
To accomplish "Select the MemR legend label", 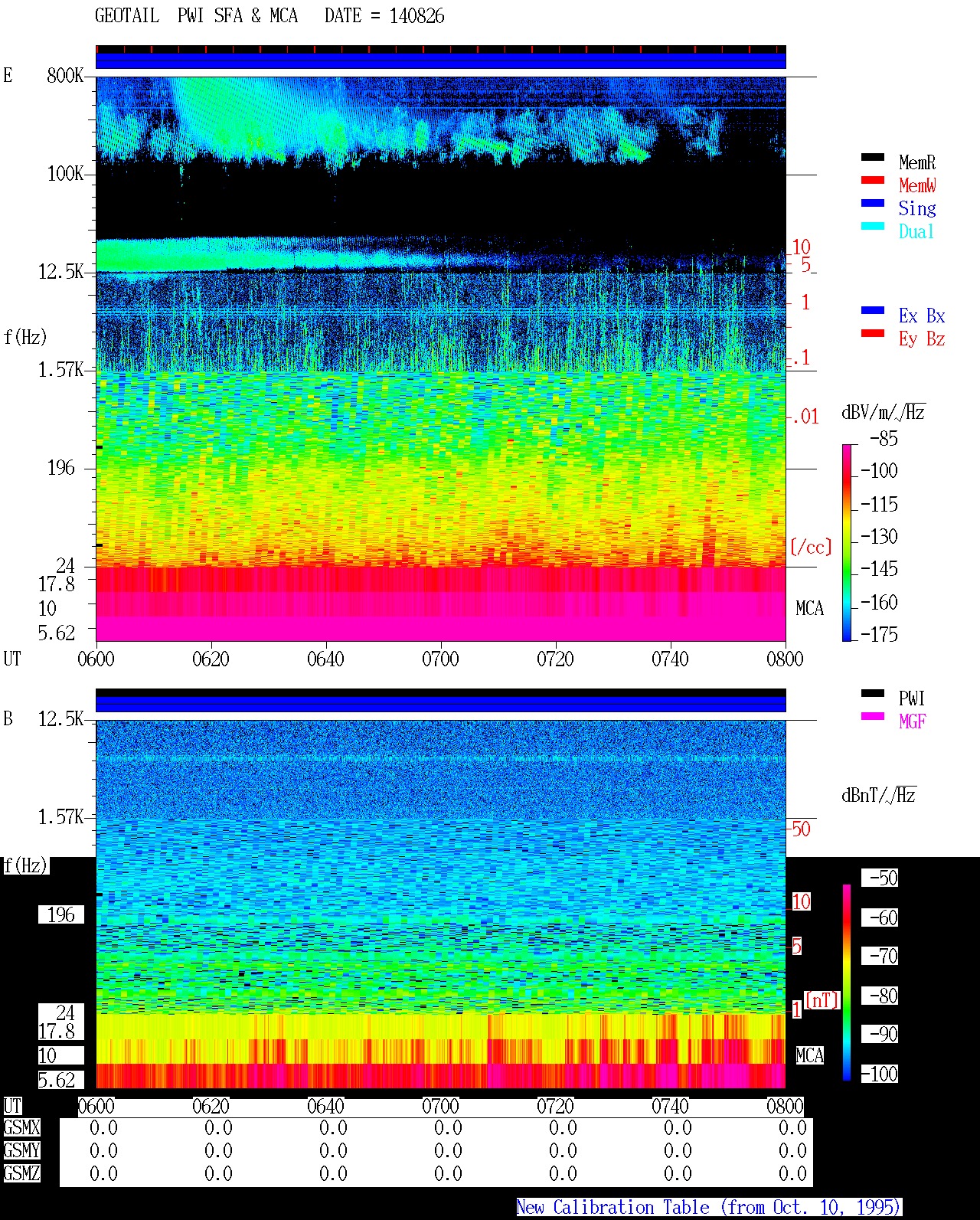I will click(x=917, y=162).
